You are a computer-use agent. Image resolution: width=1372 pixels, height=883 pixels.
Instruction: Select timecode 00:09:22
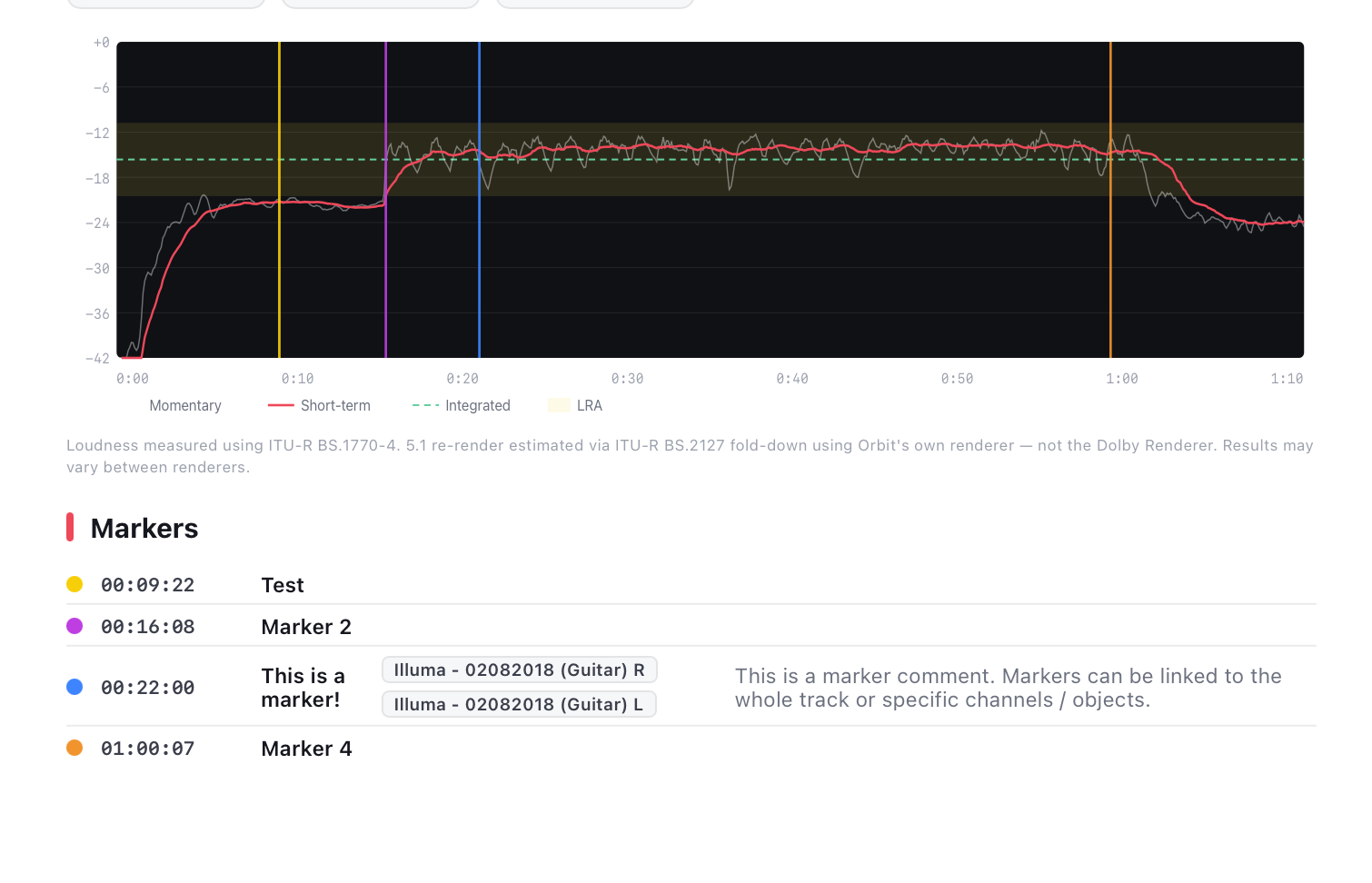pyautogui.click(x=148, y=585)
